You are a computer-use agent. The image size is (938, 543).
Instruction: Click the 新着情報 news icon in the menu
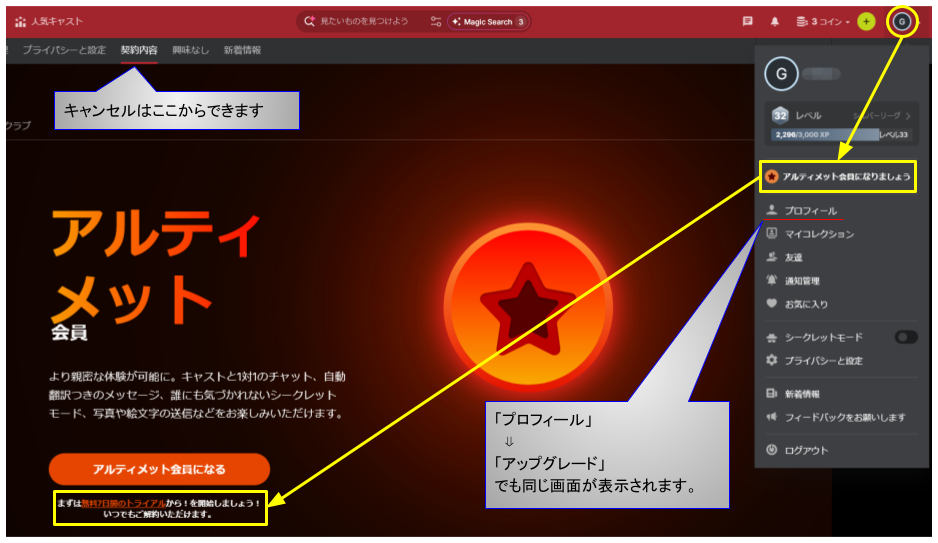coord(772,393)
